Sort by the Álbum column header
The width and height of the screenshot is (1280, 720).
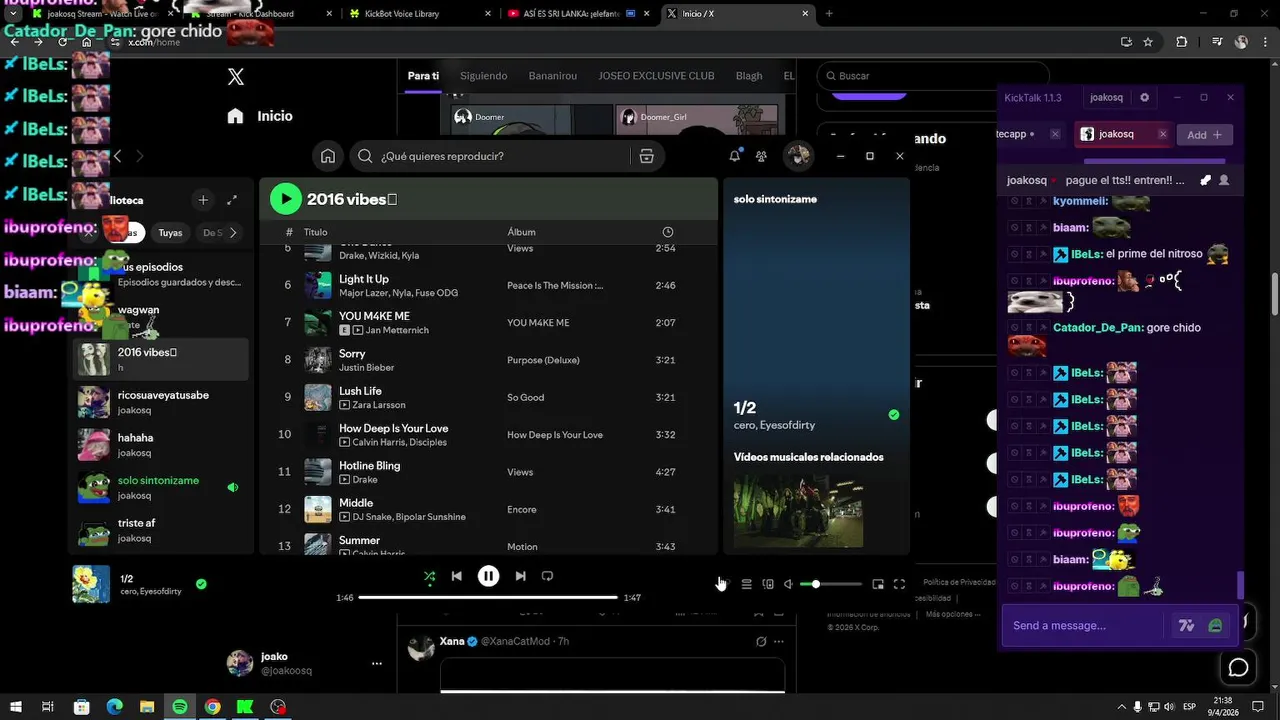[521, 232]
